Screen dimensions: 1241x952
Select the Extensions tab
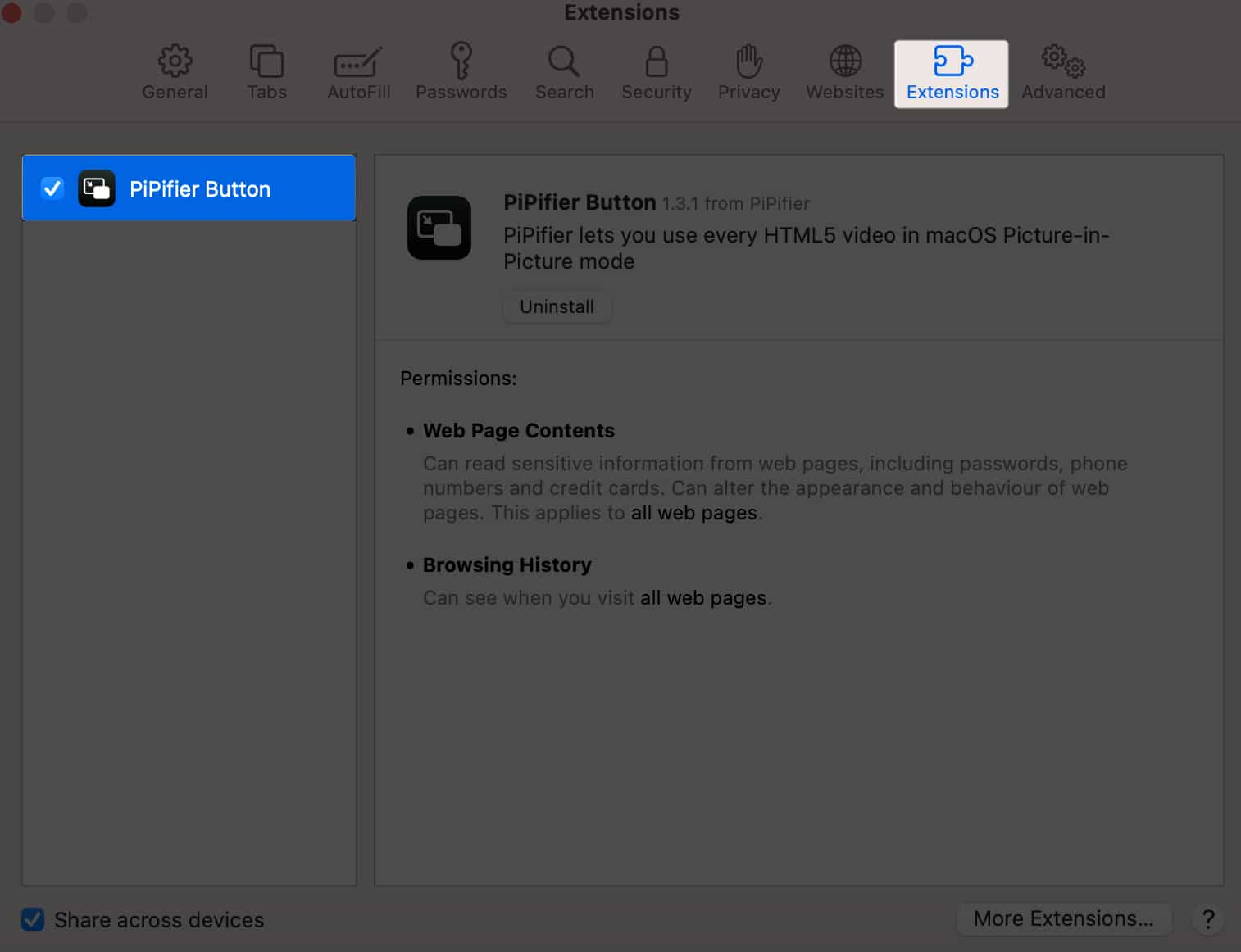[x=952, y=74]
